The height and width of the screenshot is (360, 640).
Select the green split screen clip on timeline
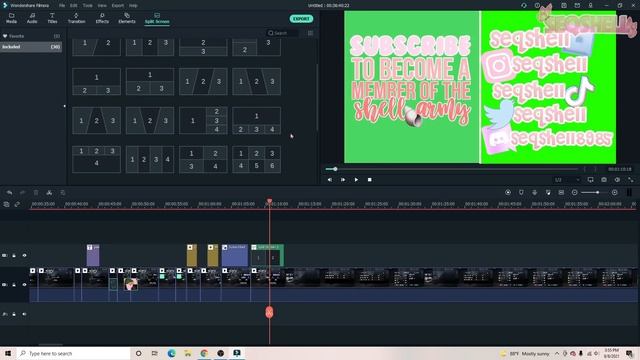[267, 255]
